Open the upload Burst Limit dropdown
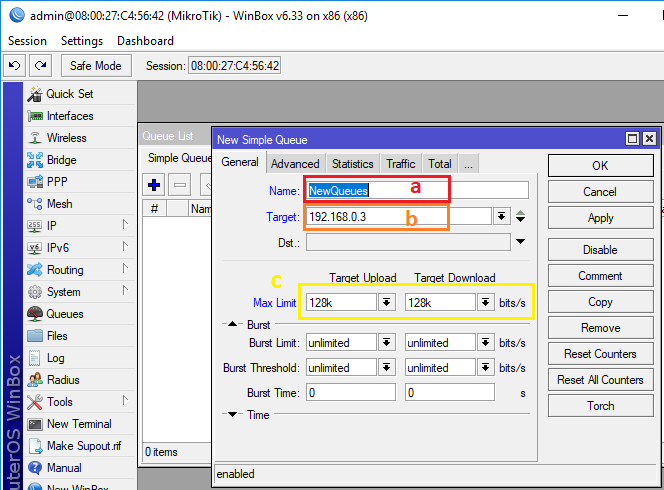The width and height of the screenshot is (664, 490). point(386,342)
